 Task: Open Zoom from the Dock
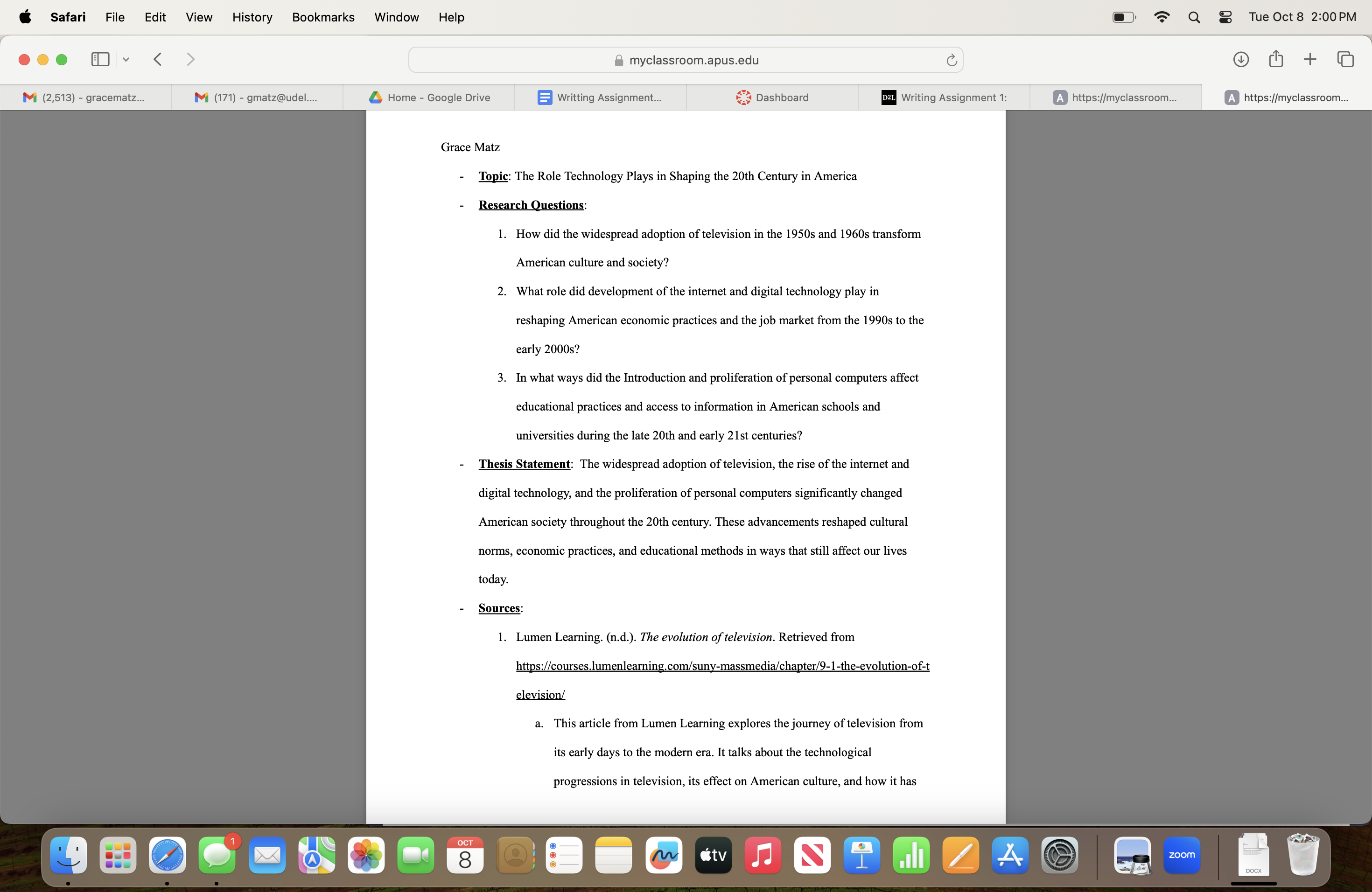[1183, 856]
